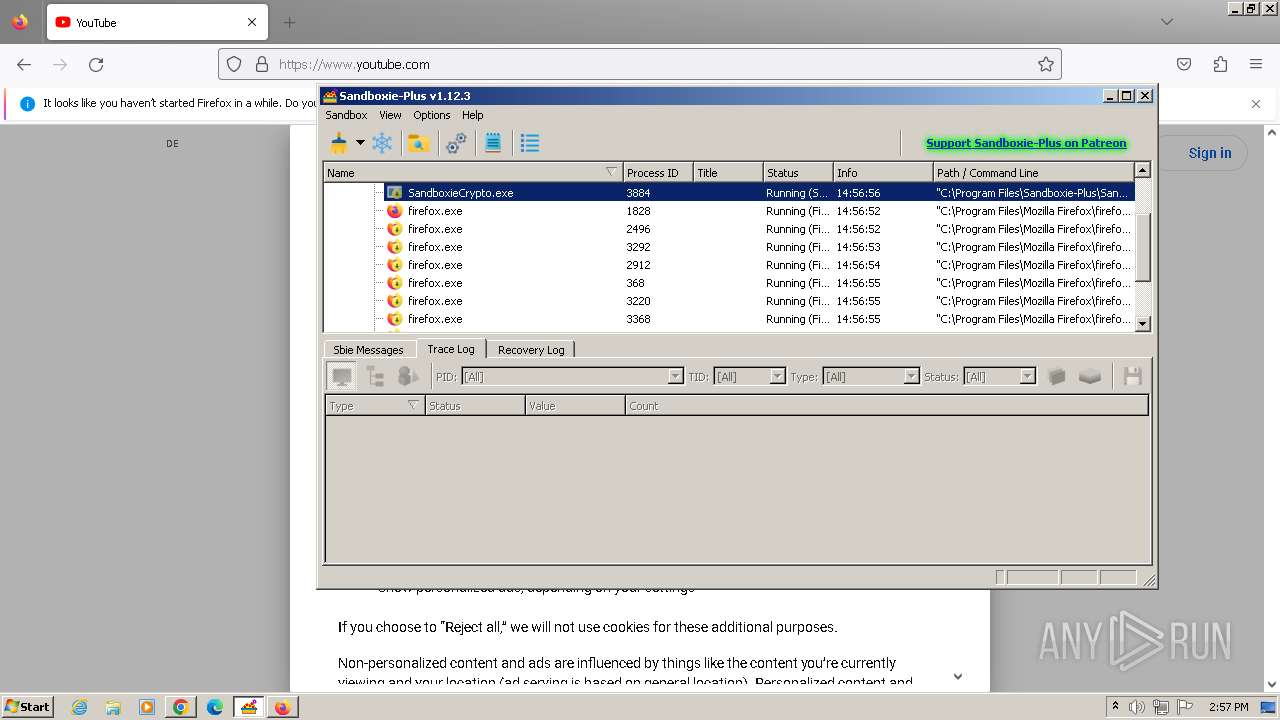Click the Firefox shield tracking protection icon
The width and height of the screenshot is (1280, 720).
(234, 64)
